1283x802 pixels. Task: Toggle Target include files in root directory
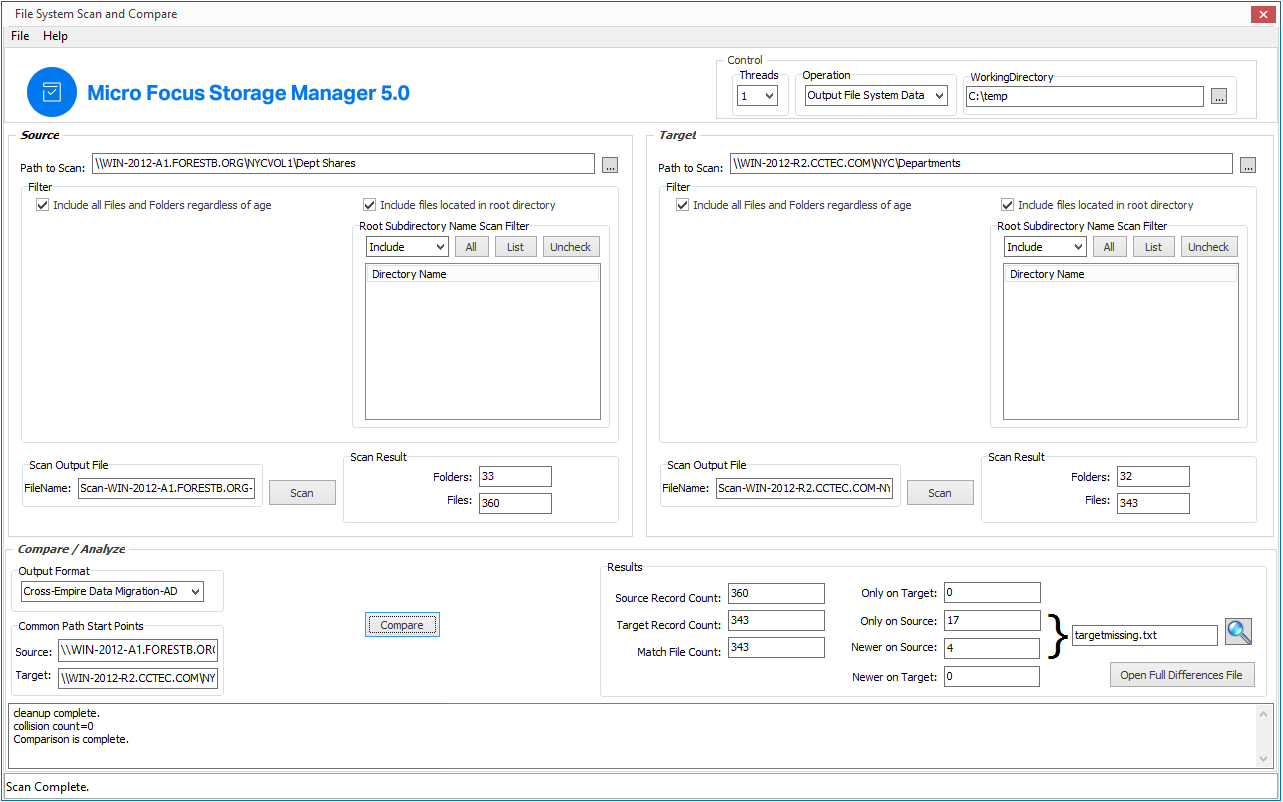pyautogui.click(x=1008, y=205)
